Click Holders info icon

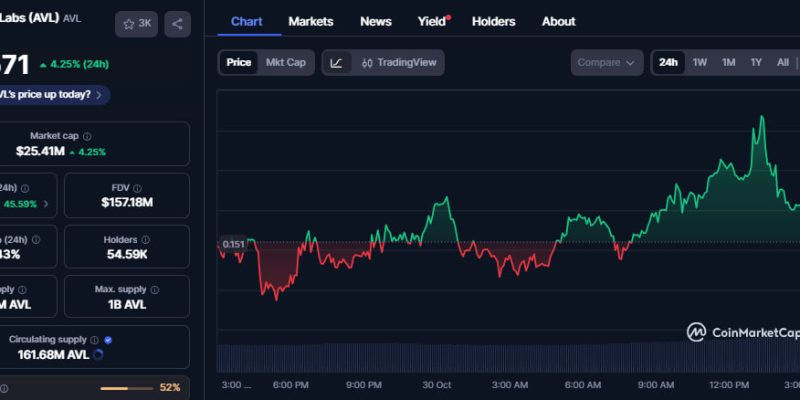point(146,240)
